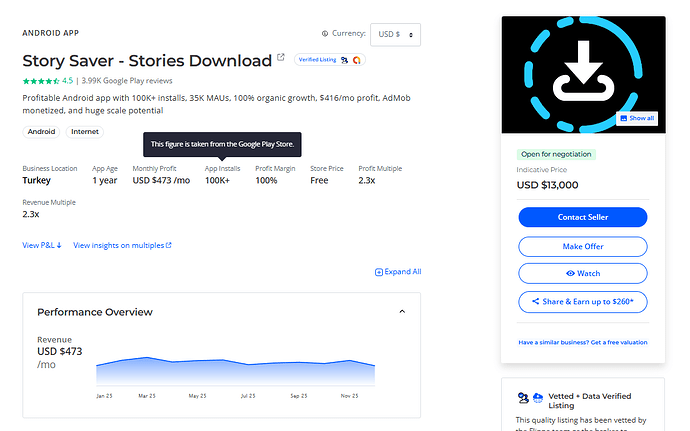Open the app's download logo thumbnail
This screenshot has width=690, height=431.
point(582,74)
